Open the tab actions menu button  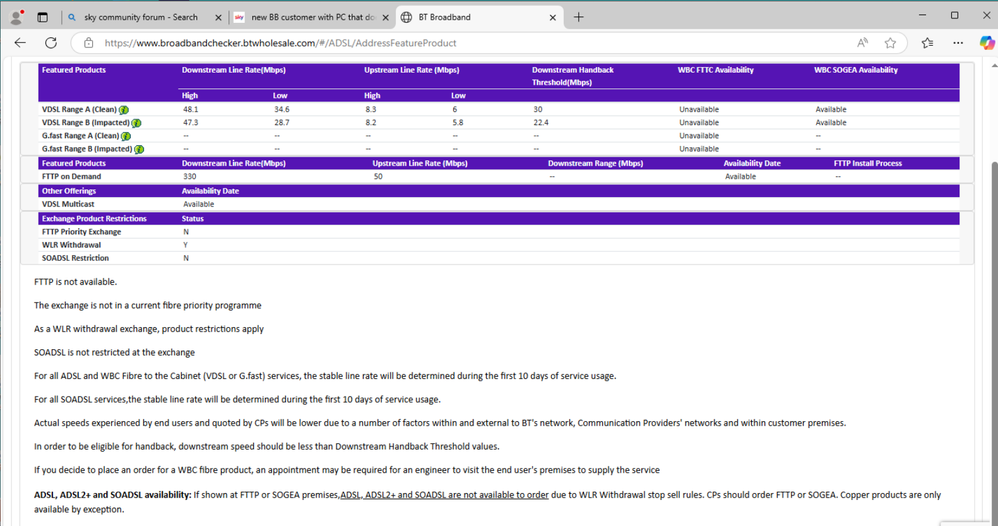click(x=42, y=17)
